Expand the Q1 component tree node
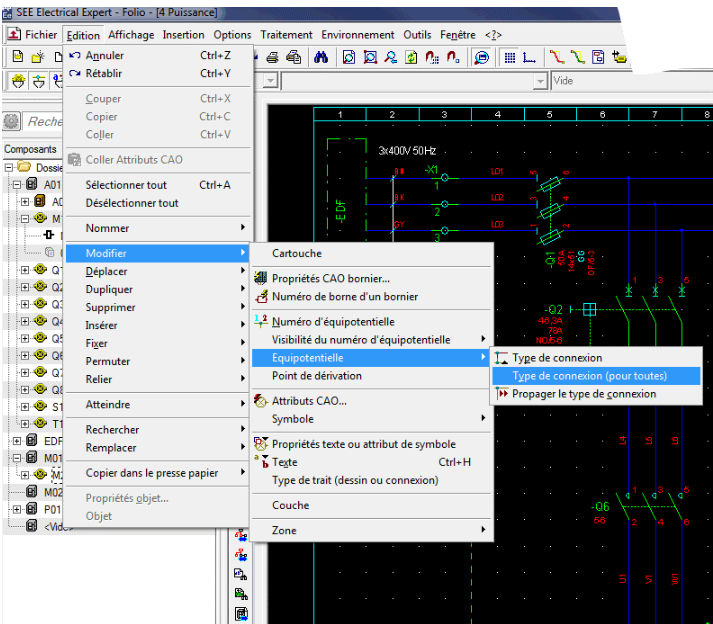Viewport: 713px width, 624px height. pyautogui.click(x=25, y=270)
